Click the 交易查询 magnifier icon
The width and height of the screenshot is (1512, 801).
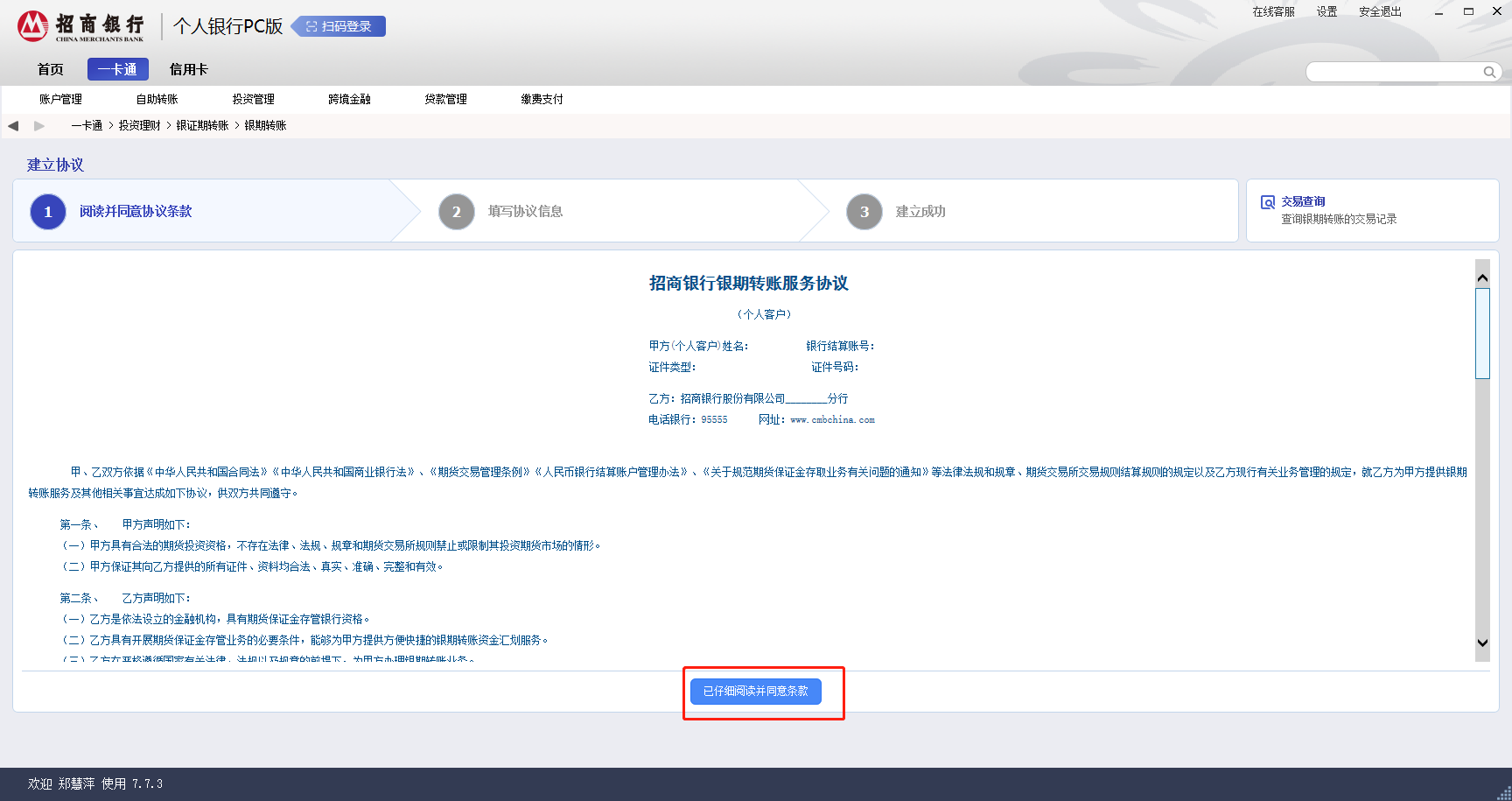point(1267,202)
